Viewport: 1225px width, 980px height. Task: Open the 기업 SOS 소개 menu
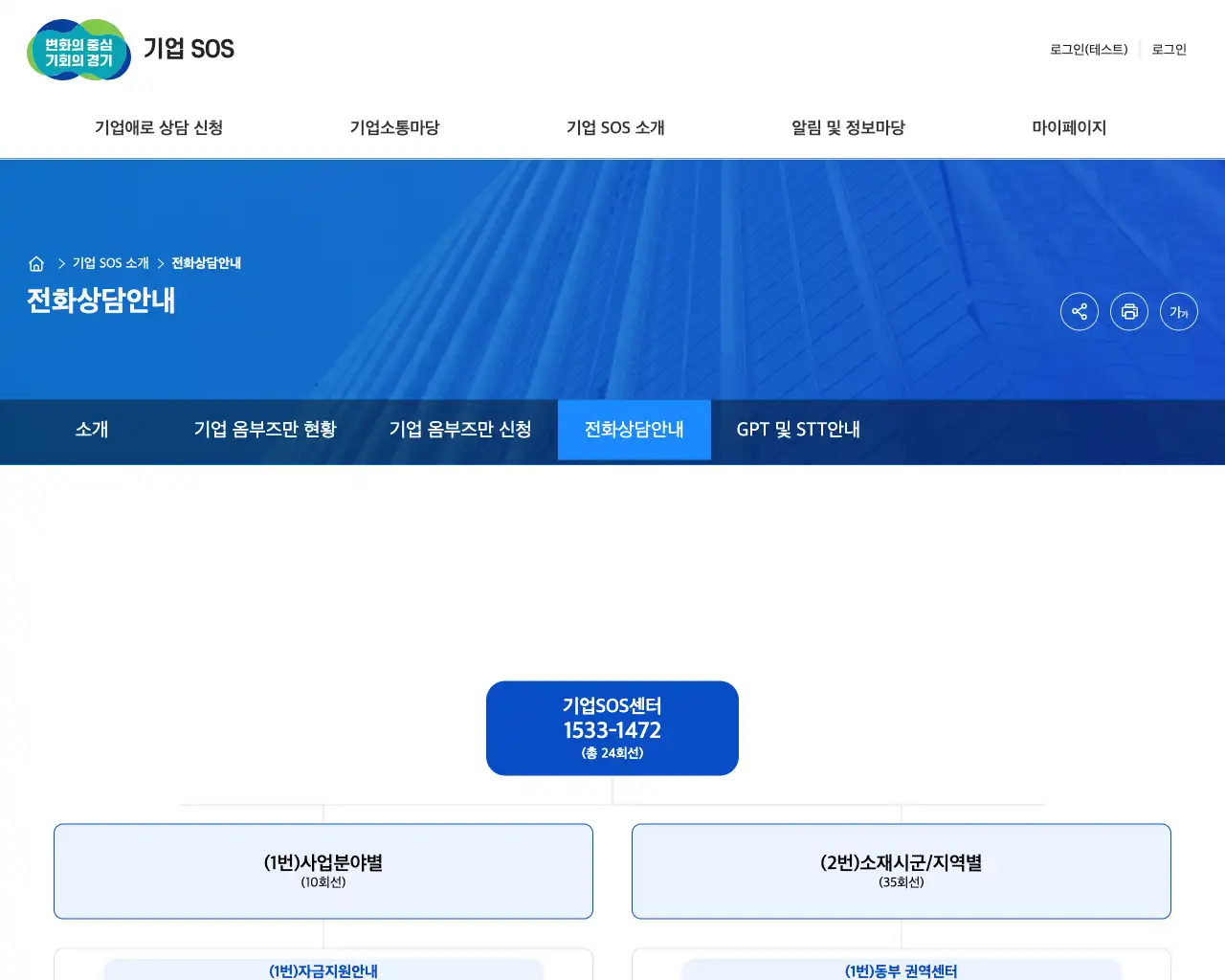point(615,127)
